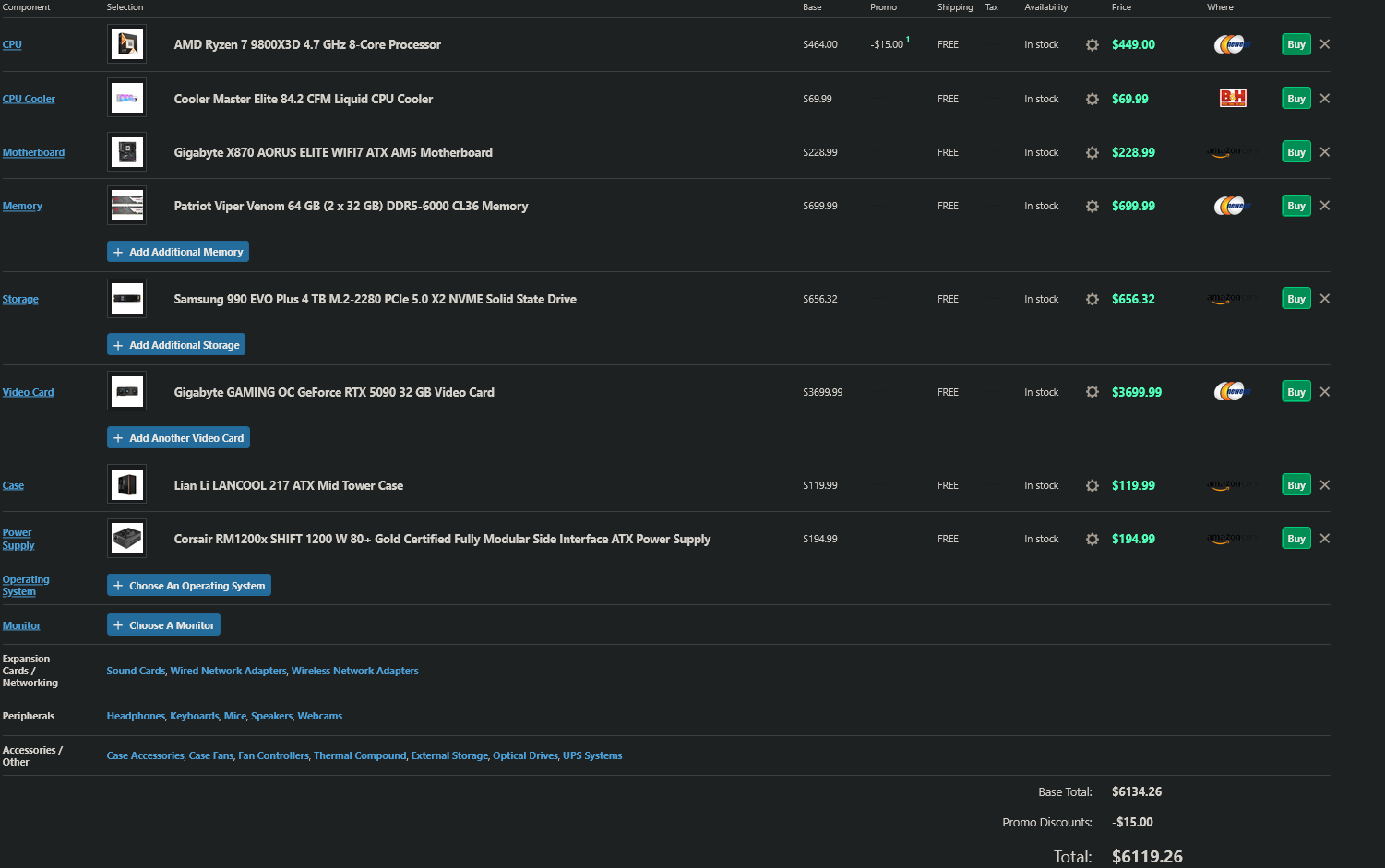The height and width of the screenshot is (868, 1385).
Task: Click the Choose A Monitor button
Action: coord(163,625)
